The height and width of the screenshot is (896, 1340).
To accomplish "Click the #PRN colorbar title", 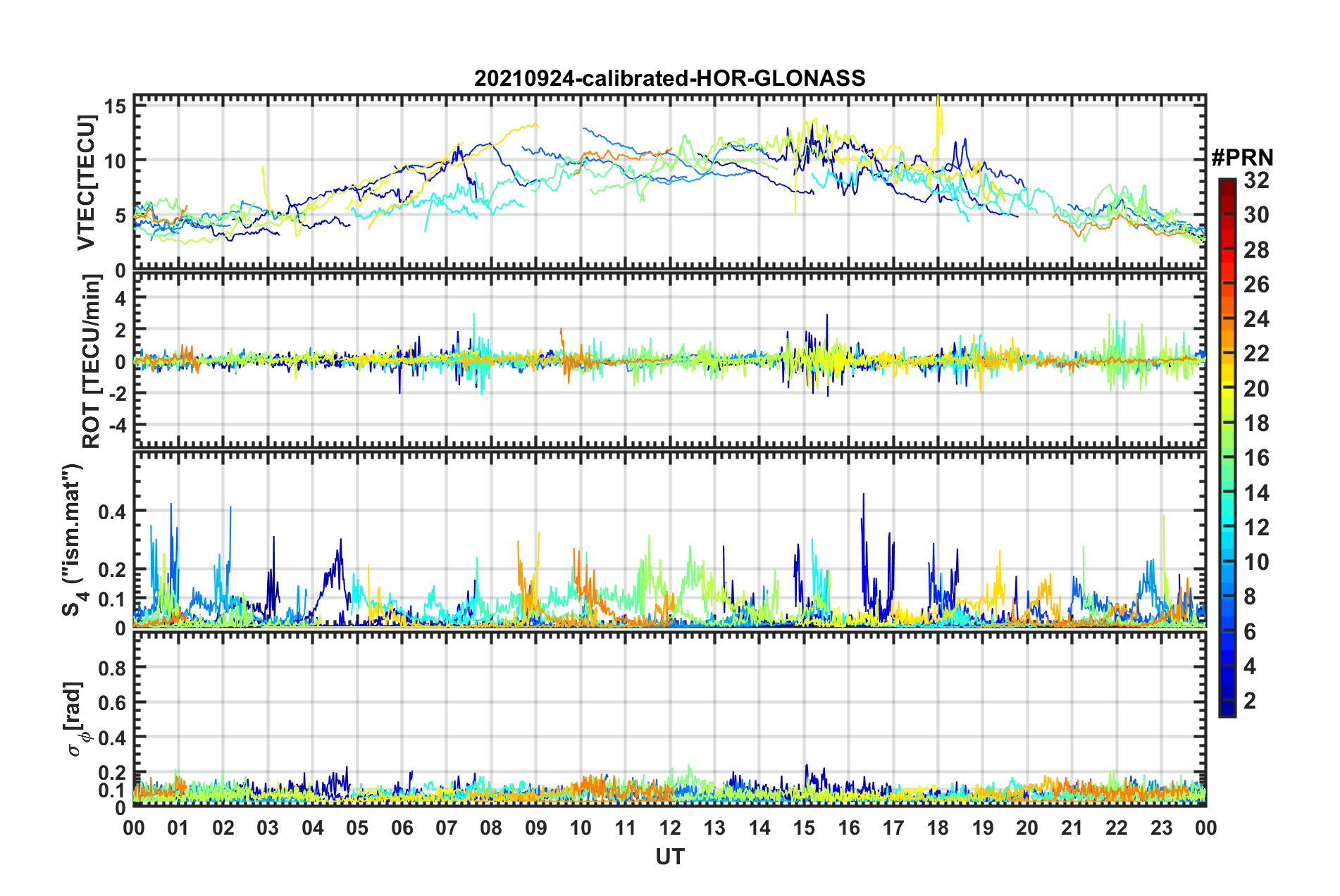I will point(1242,158).
